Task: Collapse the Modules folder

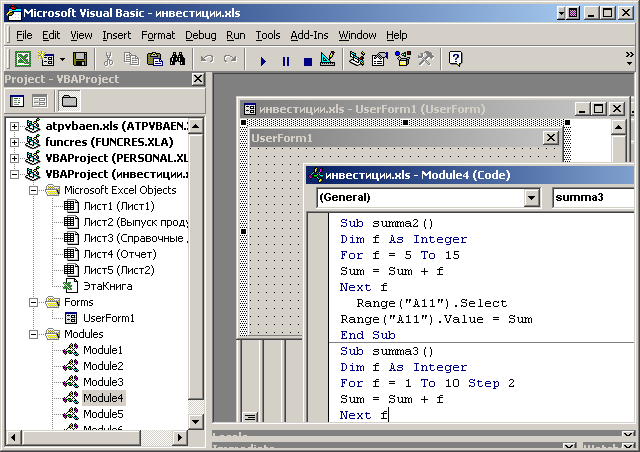Action: [x=33, y=334]
